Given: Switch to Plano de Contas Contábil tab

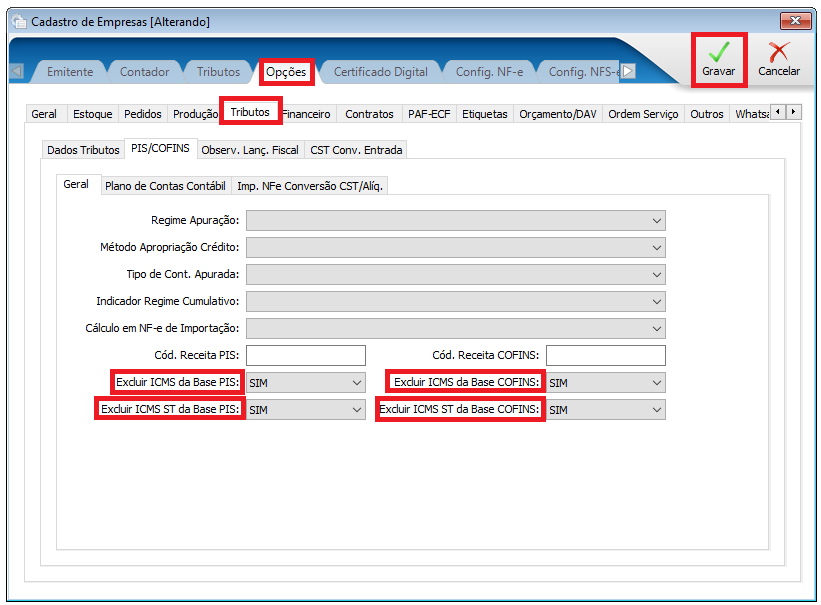Looking at the screenshot, I should pyautogui.click(x=165, y=186).
